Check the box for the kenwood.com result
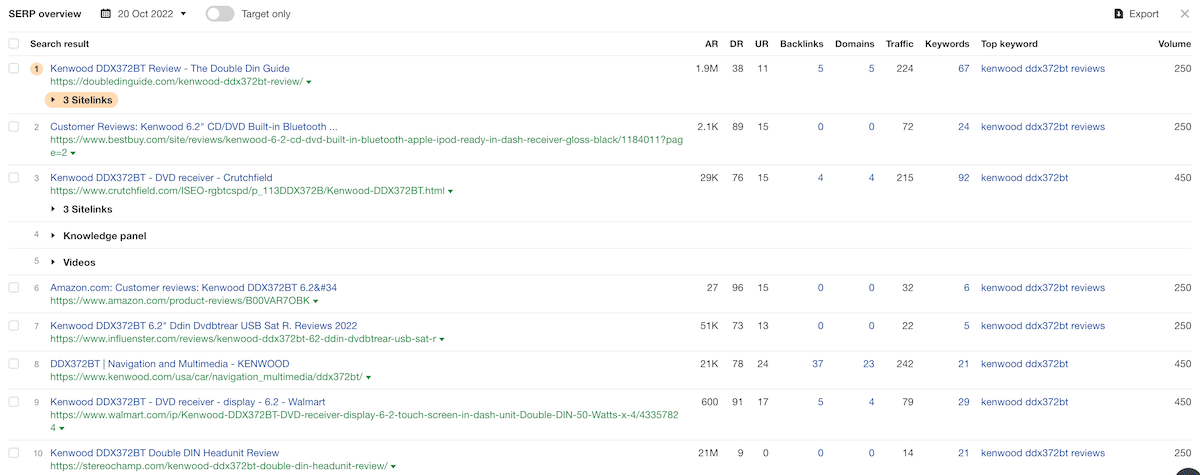This screenshot has width=1200, height=475. click(x=14, y=364)
